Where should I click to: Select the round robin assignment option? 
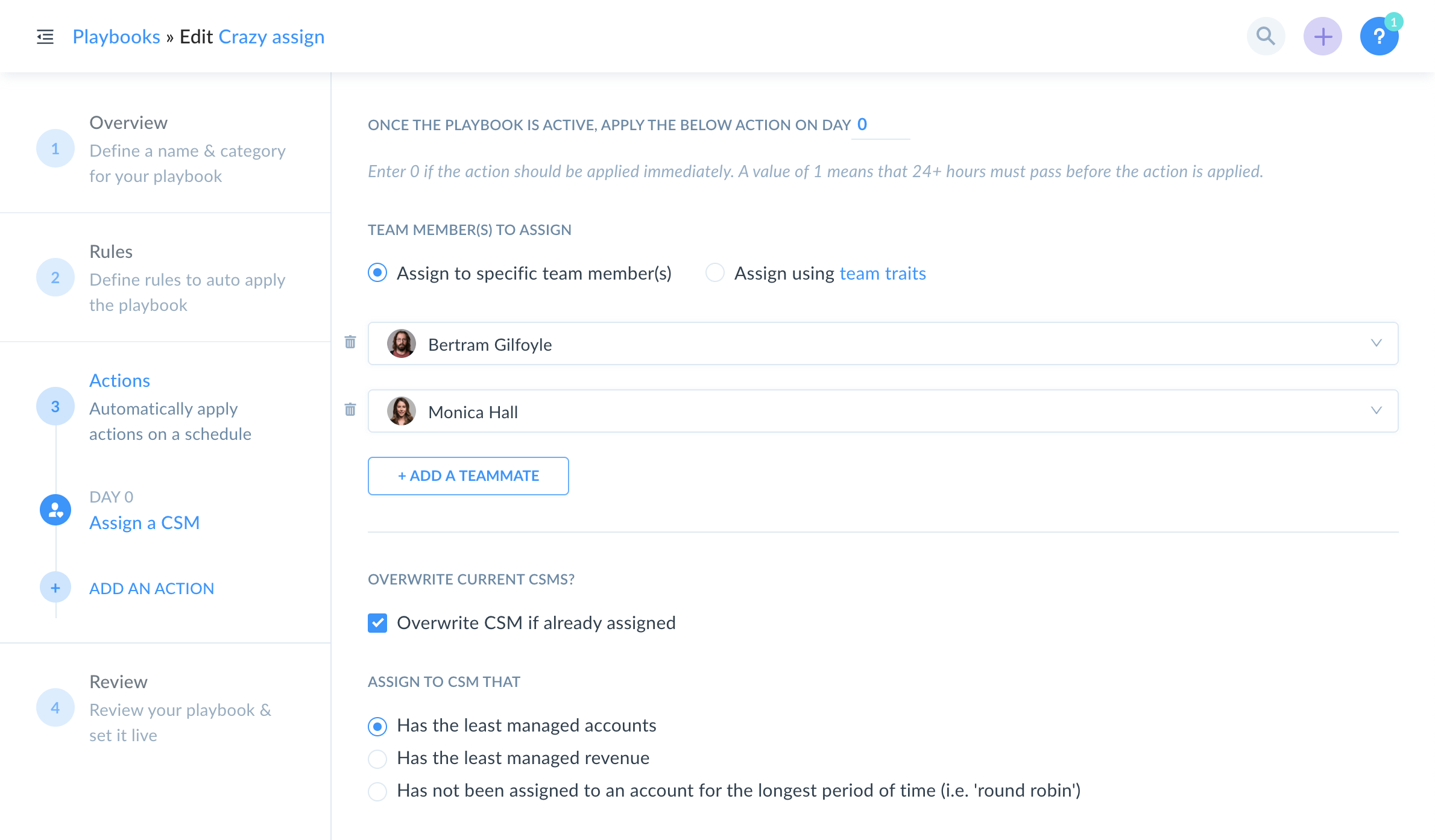tap(377, 791)
